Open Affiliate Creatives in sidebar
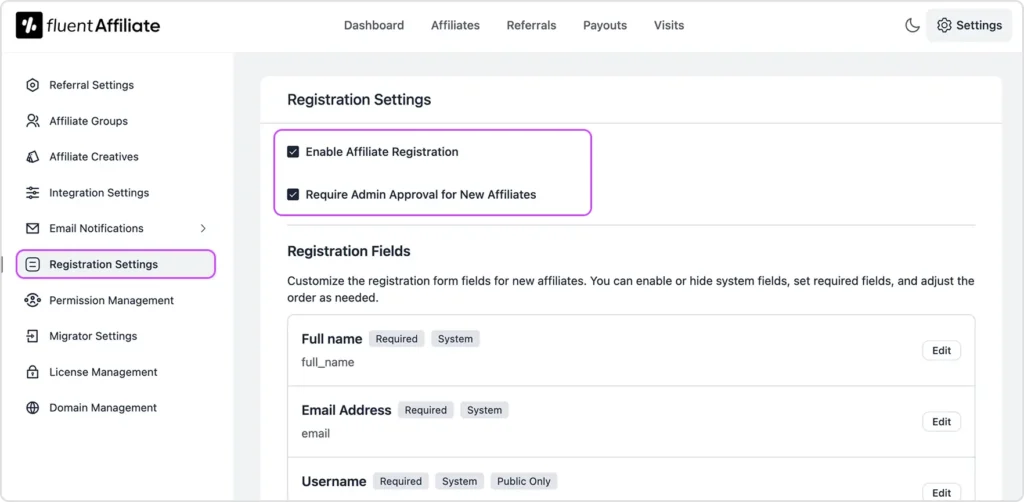Screen dimensions: 1024x502 (94, 157)
